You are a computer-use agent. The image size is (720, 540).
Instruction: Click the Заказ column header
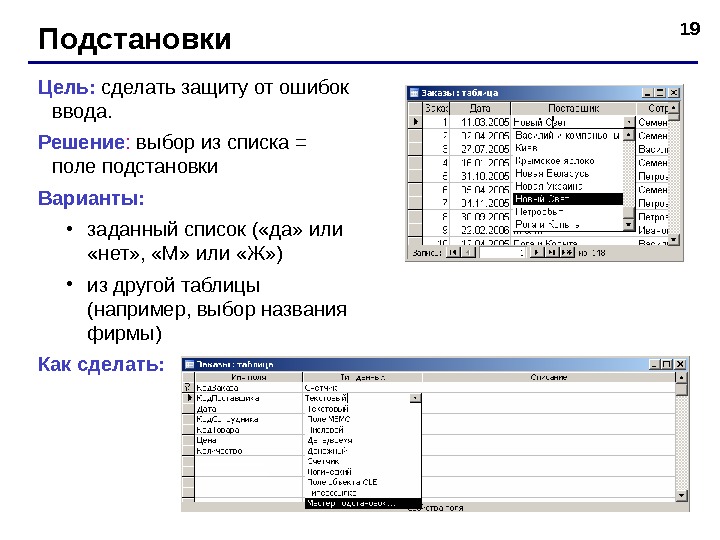(436, 108)
